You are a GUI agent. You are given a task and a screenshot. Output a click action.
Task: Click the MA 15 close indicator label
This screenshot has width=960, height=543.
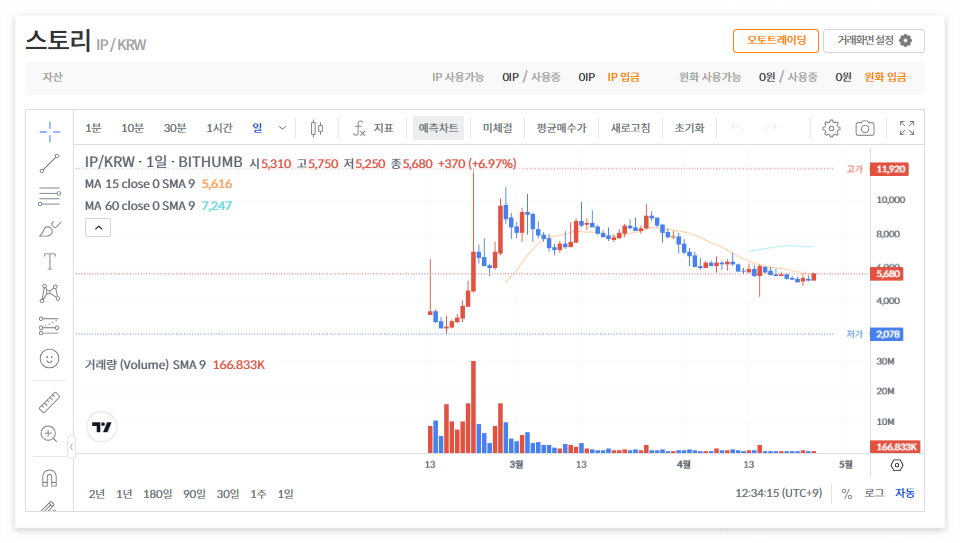[140, 184]
